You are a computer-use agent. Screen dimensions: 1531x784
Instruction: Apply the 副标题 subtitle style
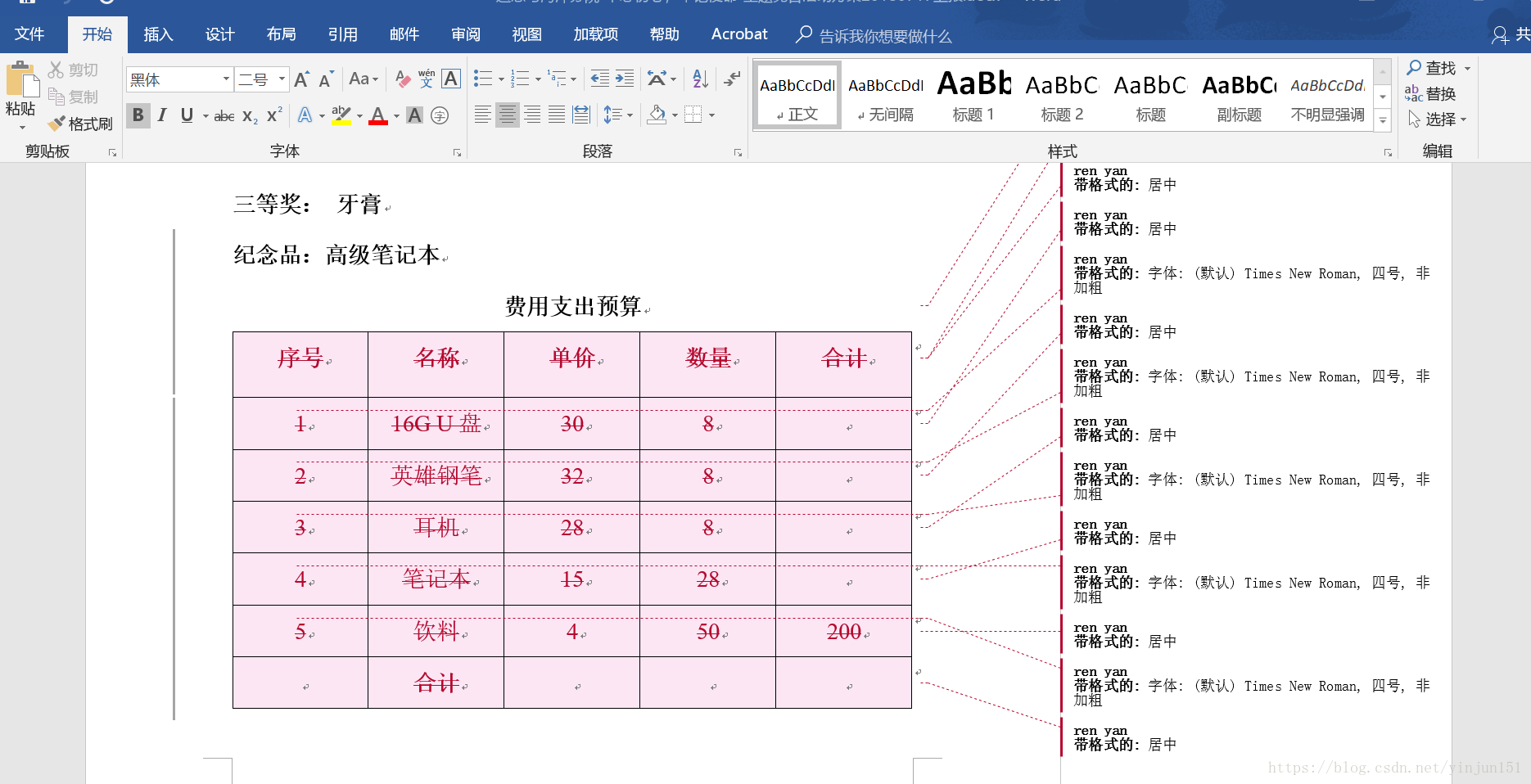tap(1239, 95)
